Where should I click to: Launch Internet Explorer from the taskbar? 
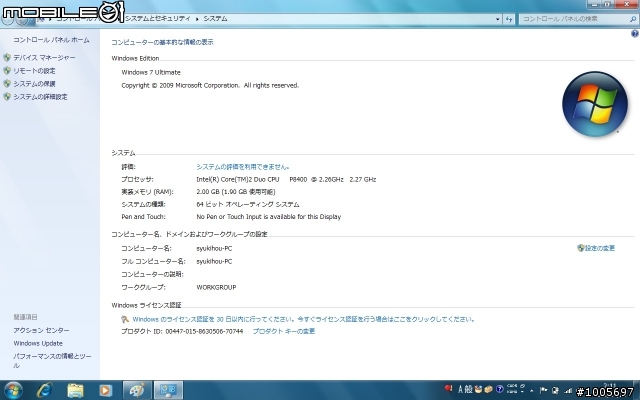pyautogui.click(x=44, y=391)
